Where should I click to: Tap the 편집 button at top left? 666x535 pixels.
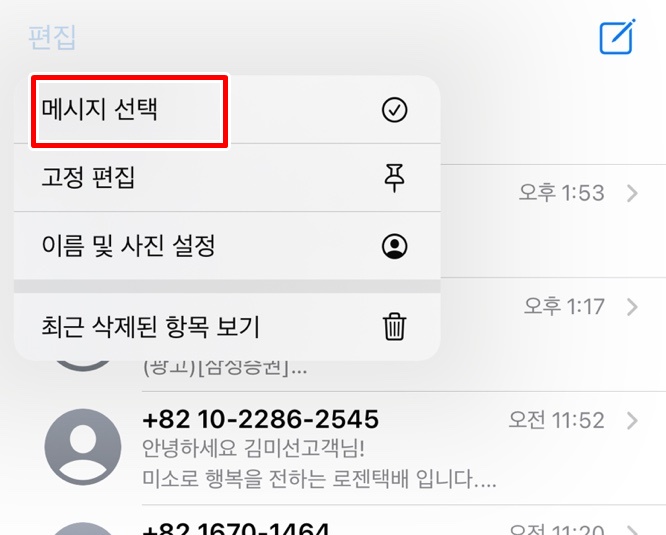pos(52,37)
